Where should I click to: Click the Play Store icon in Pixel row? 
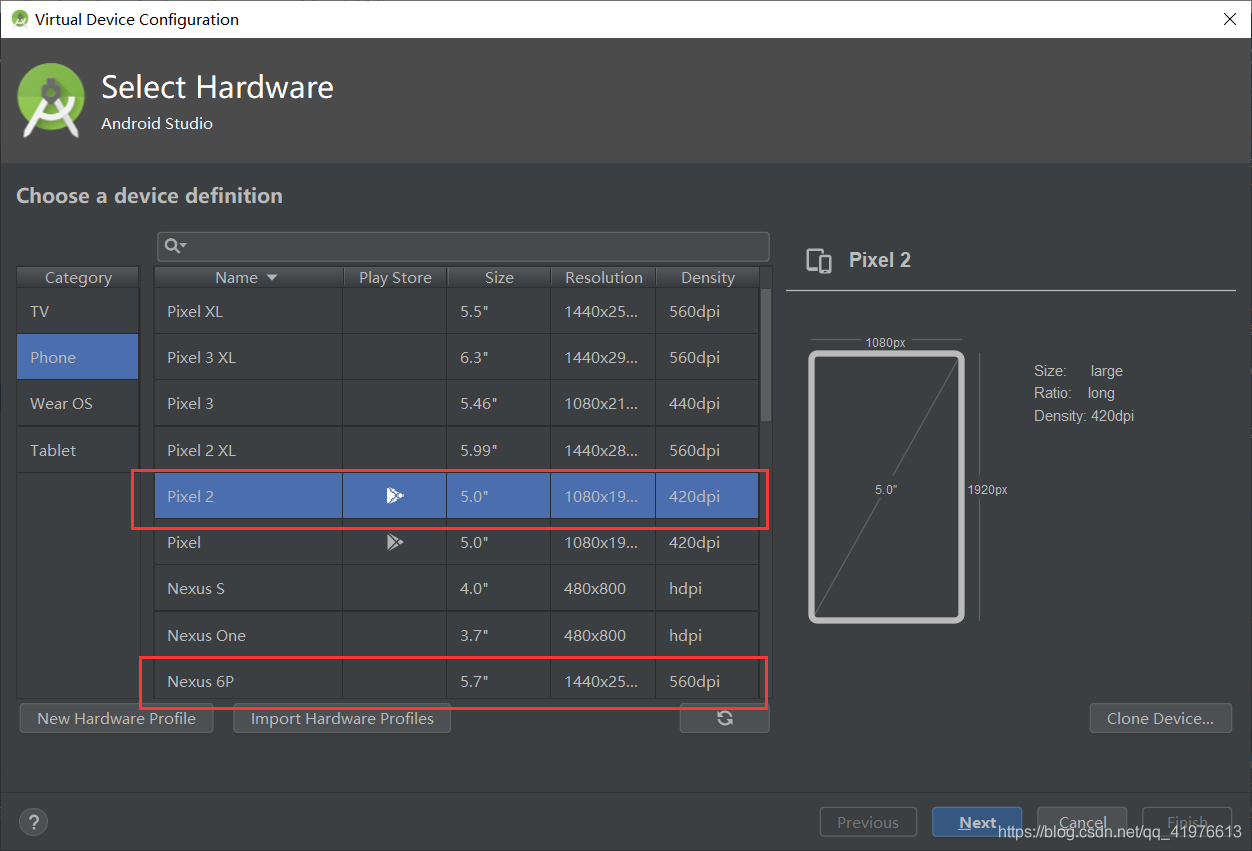[394, 542]
